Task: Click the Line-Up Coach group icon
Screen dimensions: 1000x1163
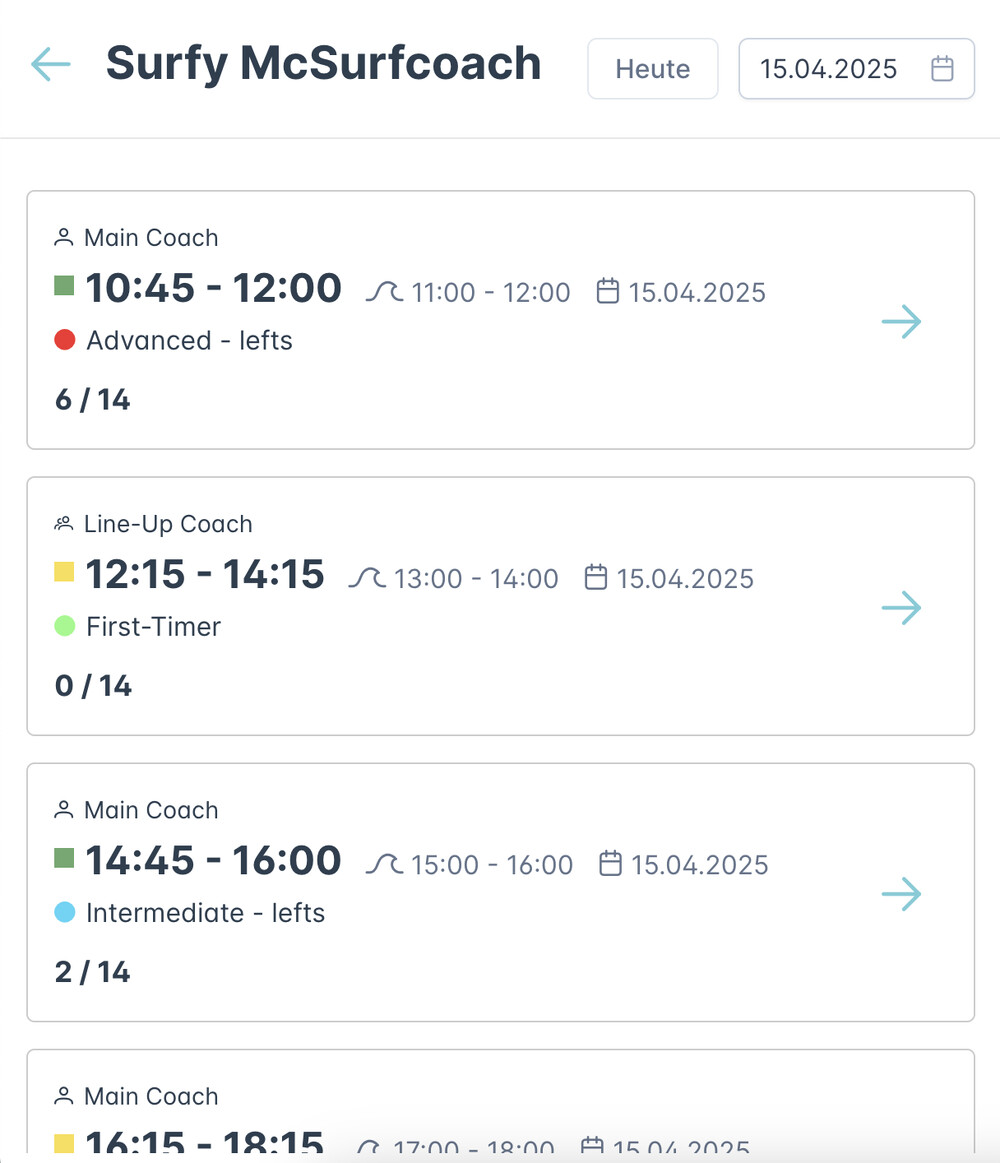Action: tap(64, 523)
